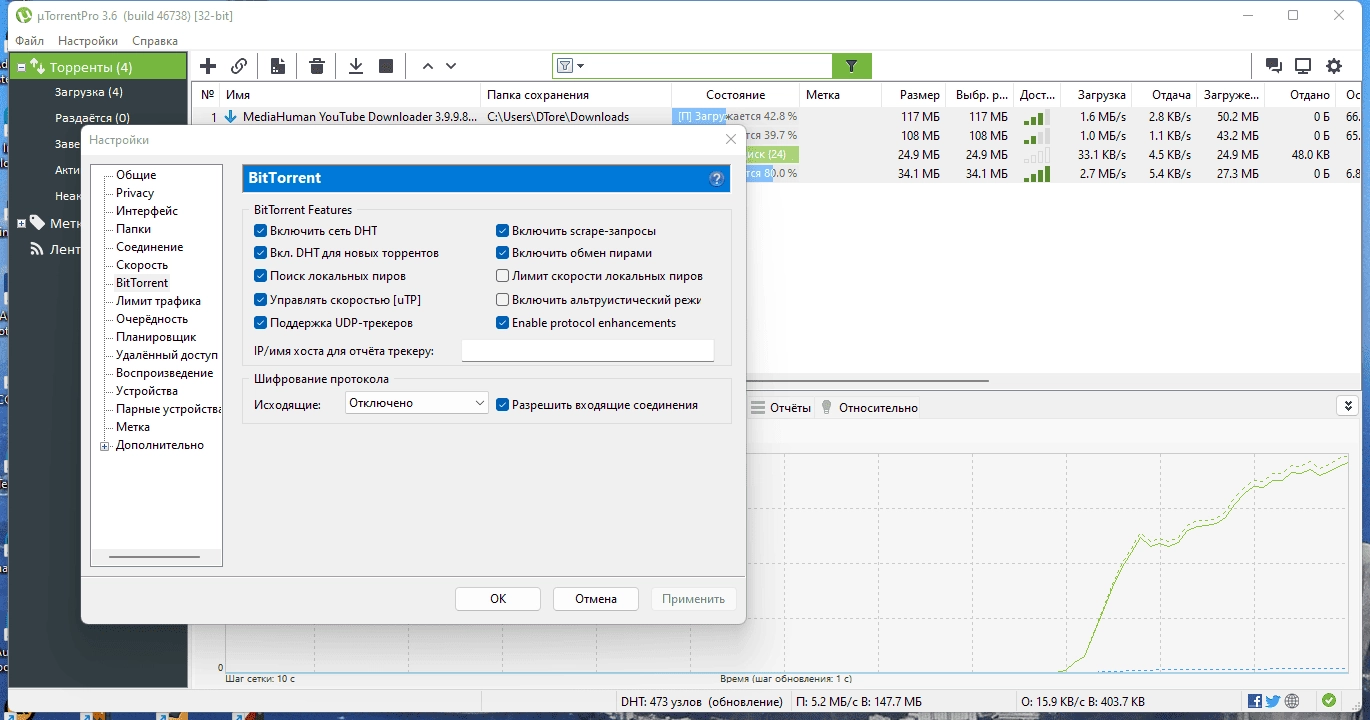Click the Move Up Queue arrow
This screenshot has width=1370, height=720.
pos(428,66)
